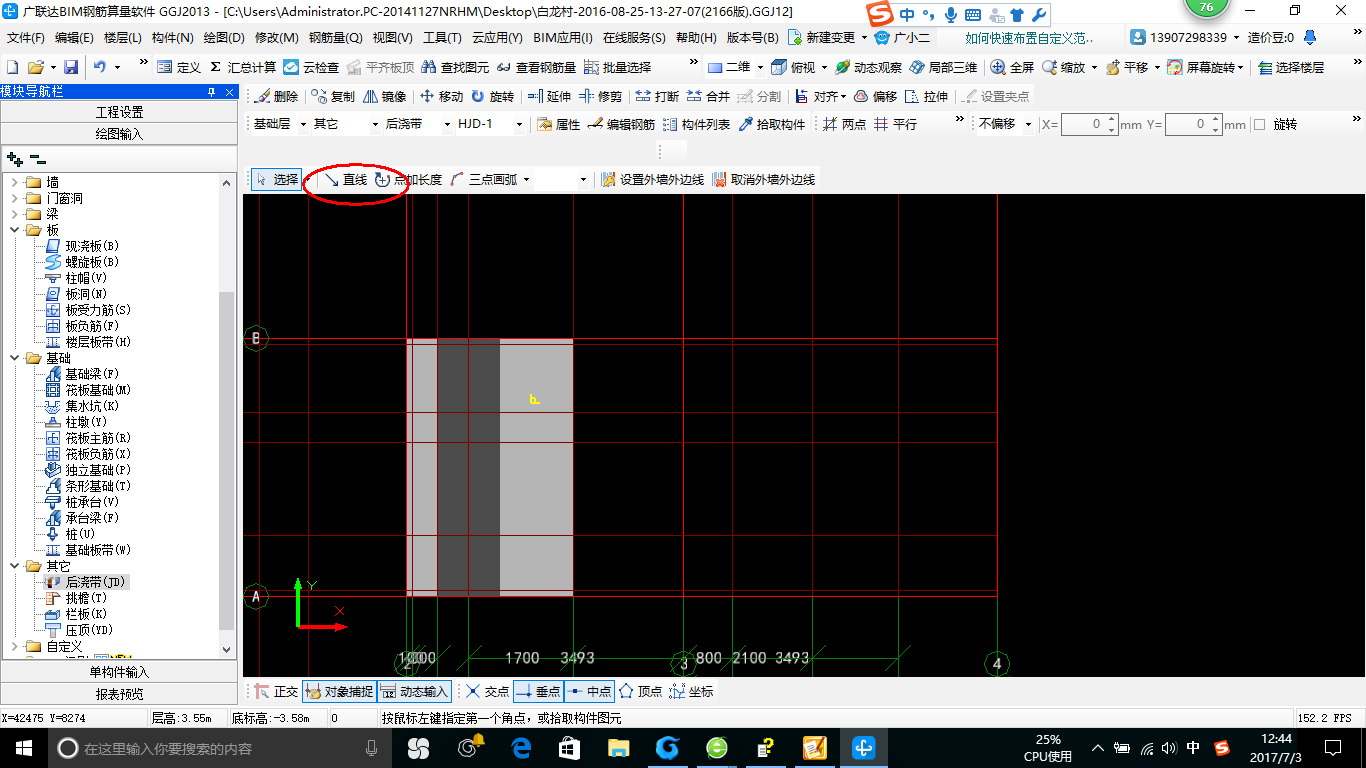Open 汇总计算 (summary calculation)
The image size is (1366, 768).
243,67
